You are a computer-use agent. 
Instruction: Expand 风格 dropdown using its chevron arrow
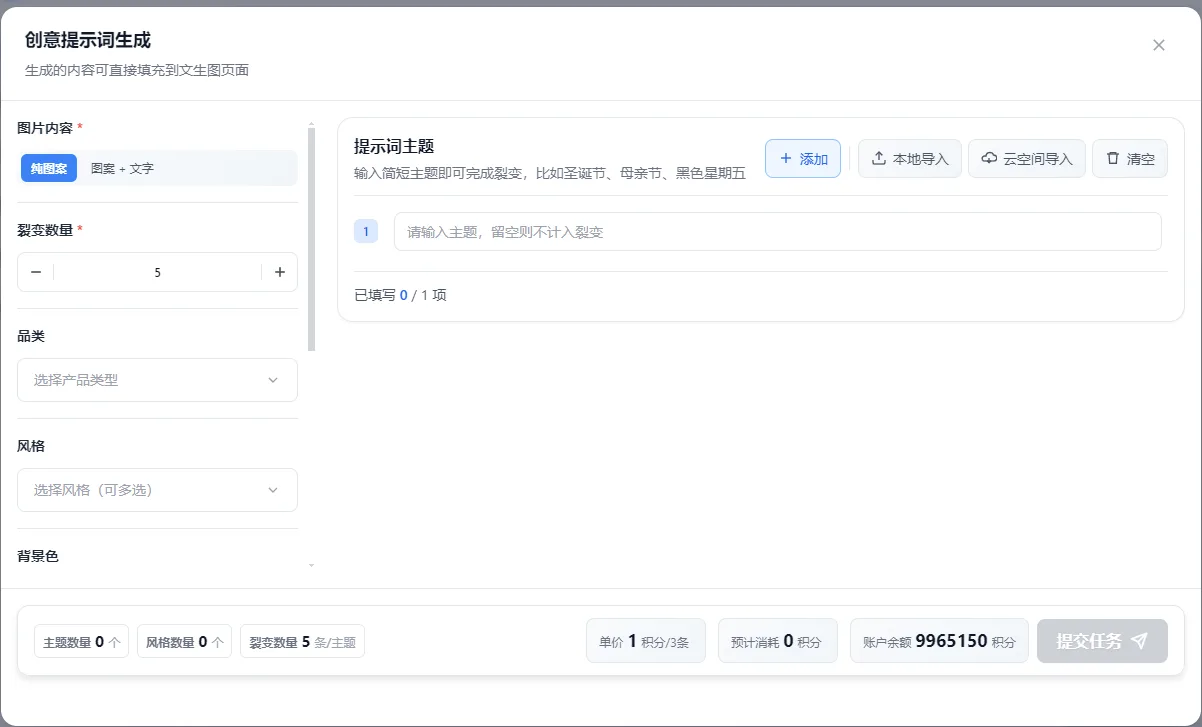tap(273, 490)
